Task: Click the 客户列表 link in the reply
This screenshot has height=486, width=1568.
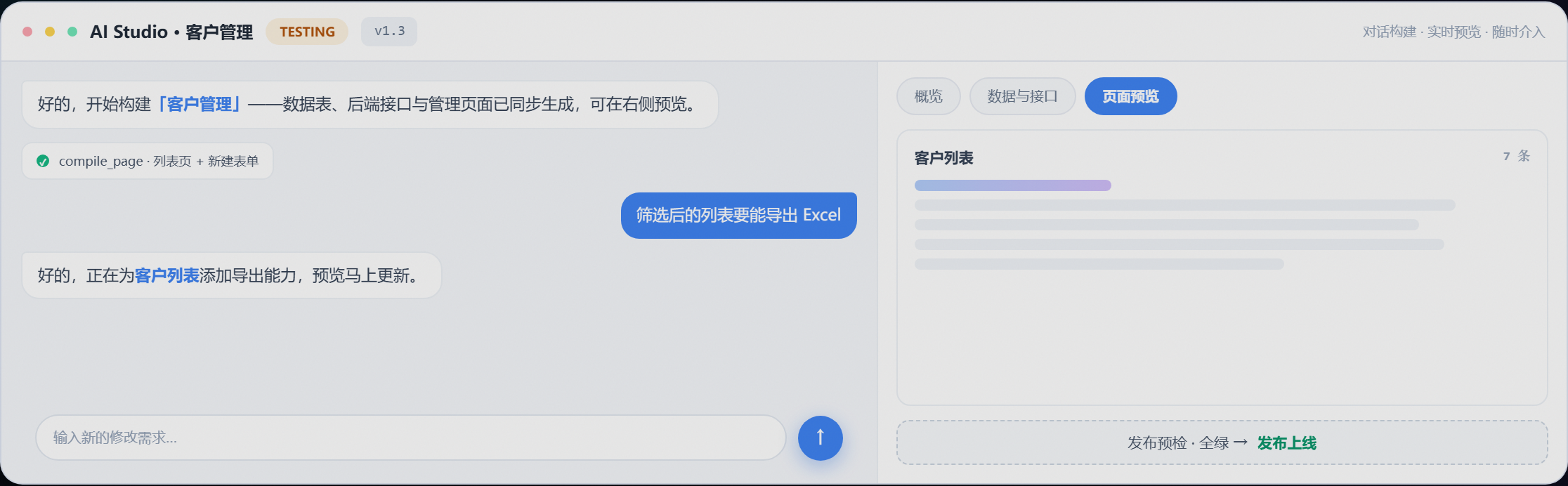Action: (166, 276)
